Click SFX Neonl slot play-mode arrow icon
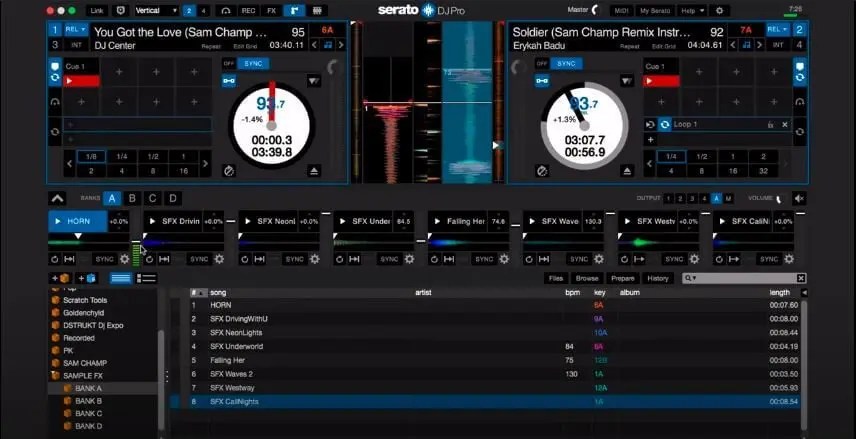Viewport: 856px width, 439px height. 259,259
